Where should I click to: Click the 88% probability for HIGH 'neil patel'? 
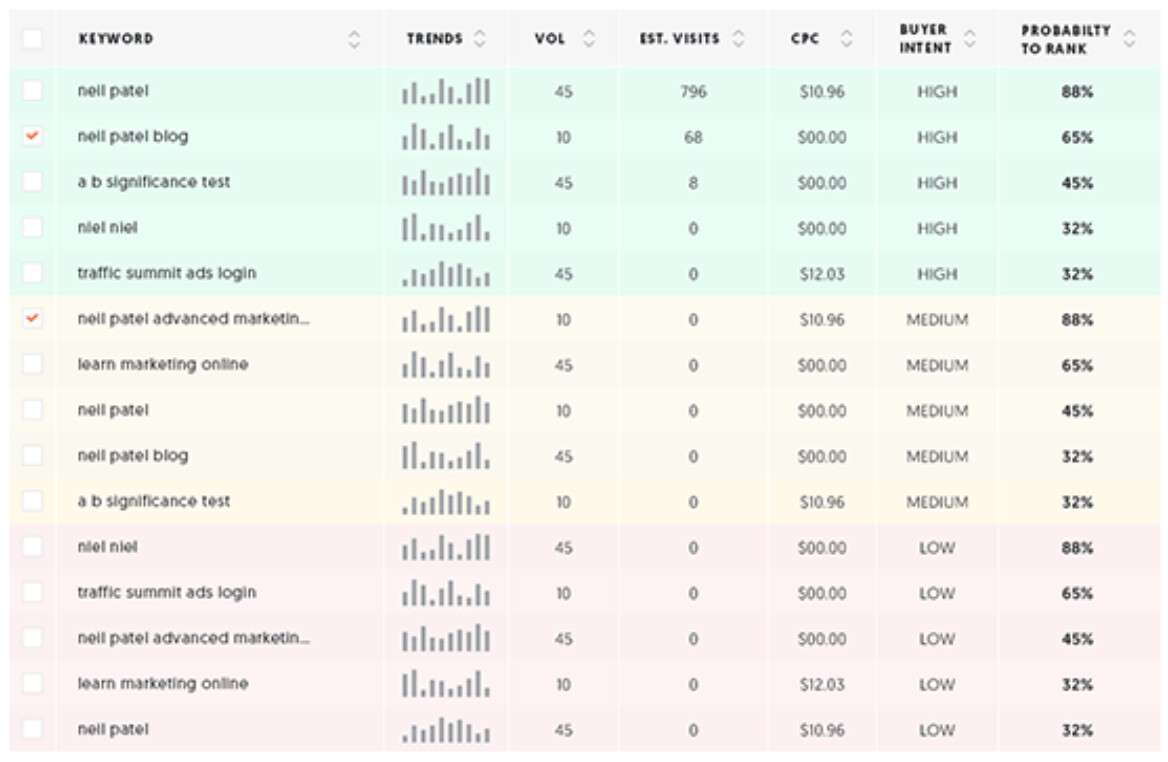[x=1077, y=92]
